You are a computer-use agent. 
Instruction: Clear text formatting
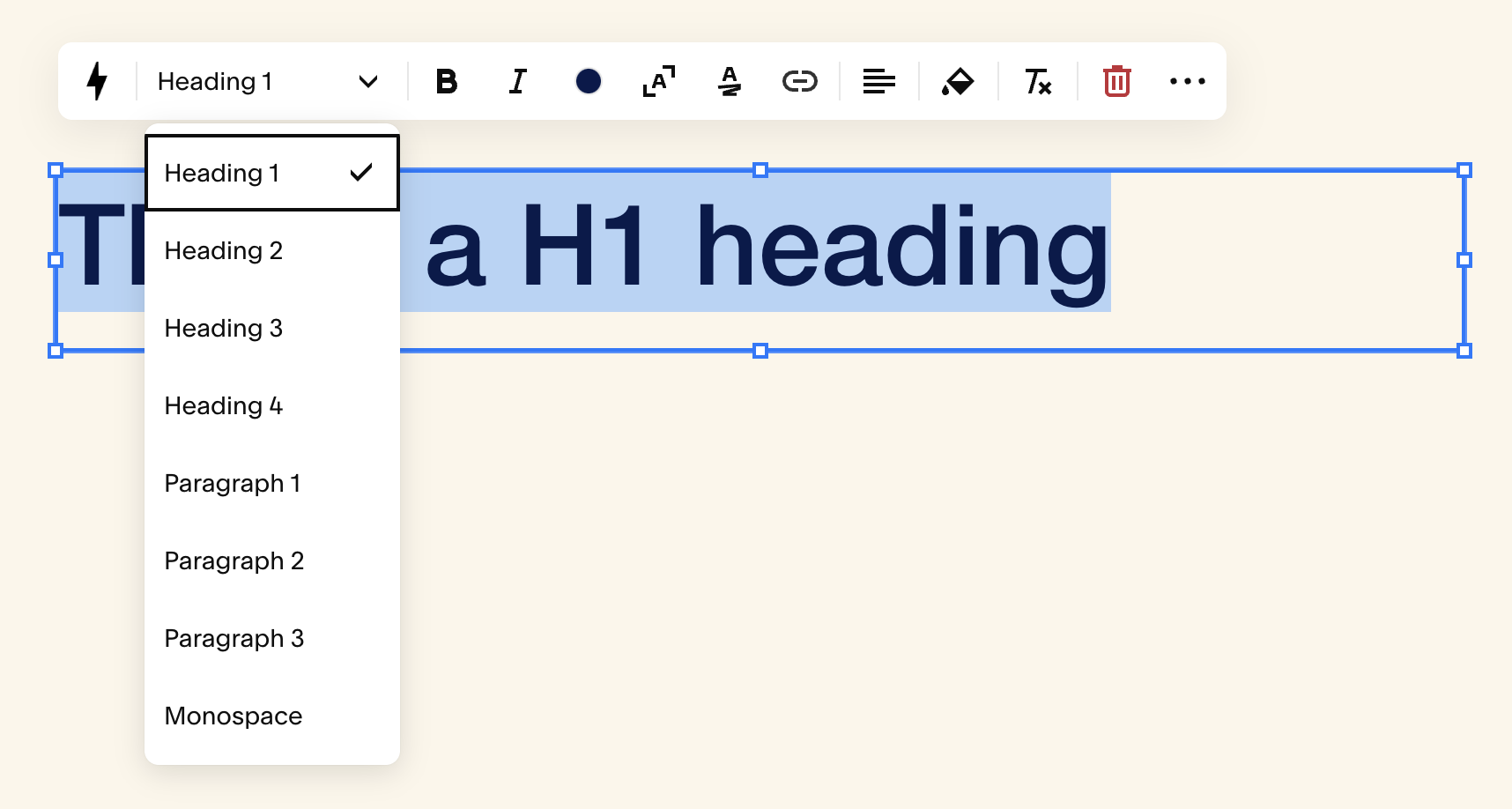coord(1038,81)
